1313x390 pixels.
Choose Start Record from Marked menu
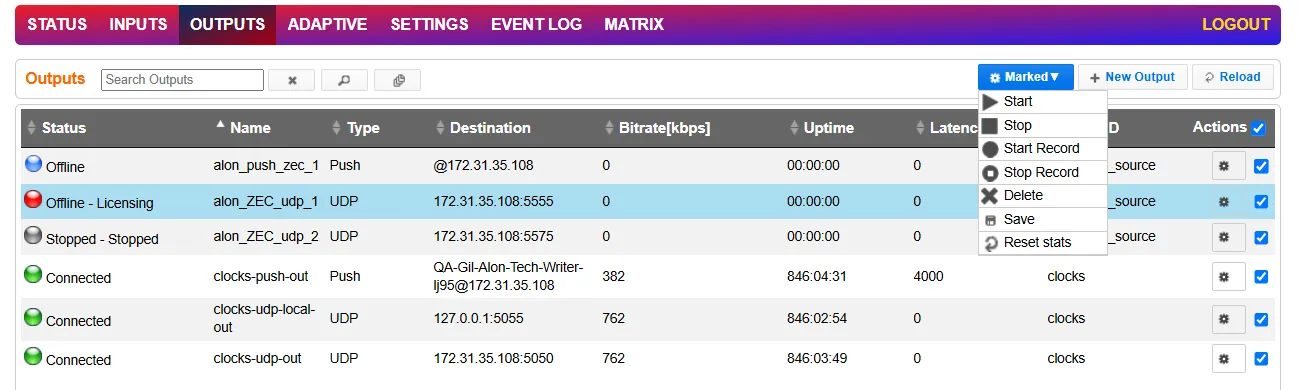[1042, 148]
